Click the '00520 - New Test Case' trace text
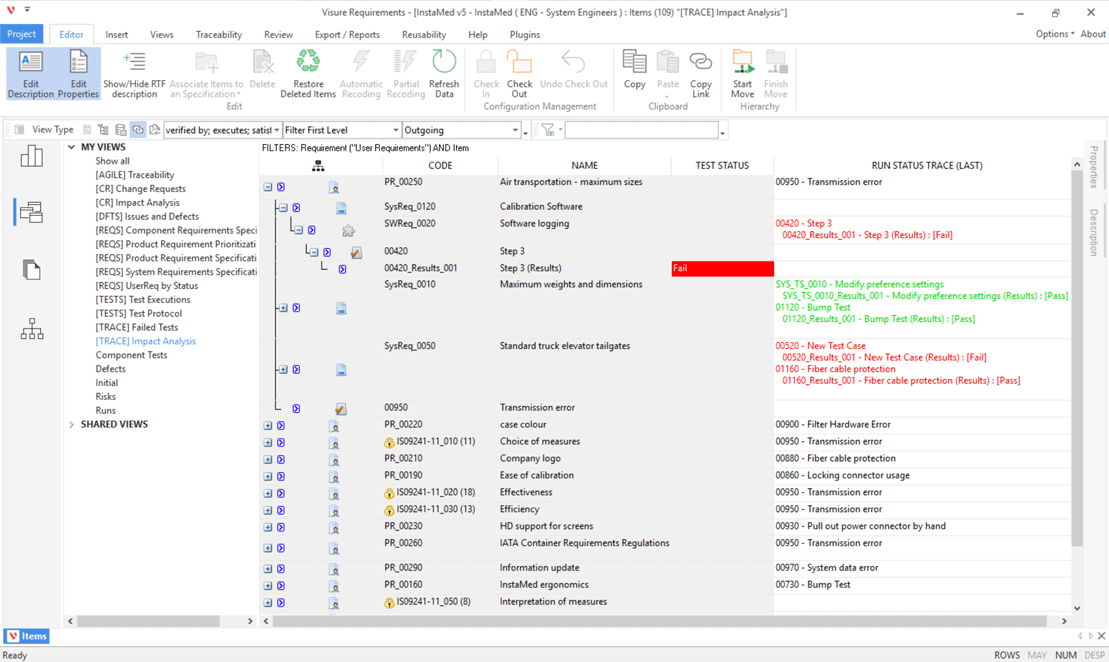This screenshot has height=662, width=1109. pyautogui.click(x=820, y=346)
